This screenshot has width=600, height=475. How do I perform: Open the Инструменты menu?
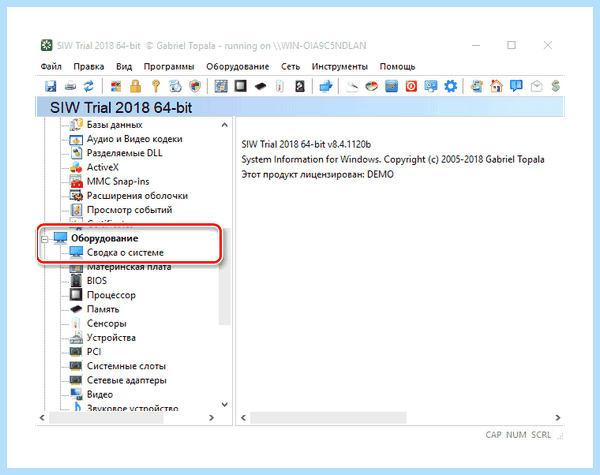click(339, 67)
